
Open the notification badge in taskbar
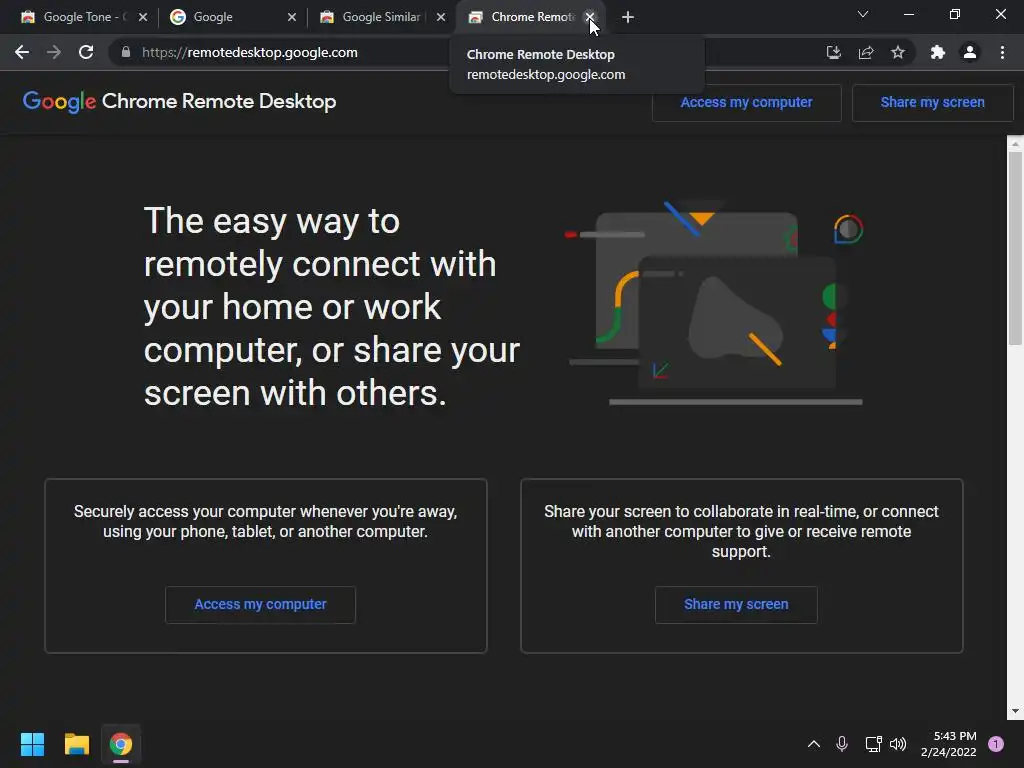tap(996, 744)
